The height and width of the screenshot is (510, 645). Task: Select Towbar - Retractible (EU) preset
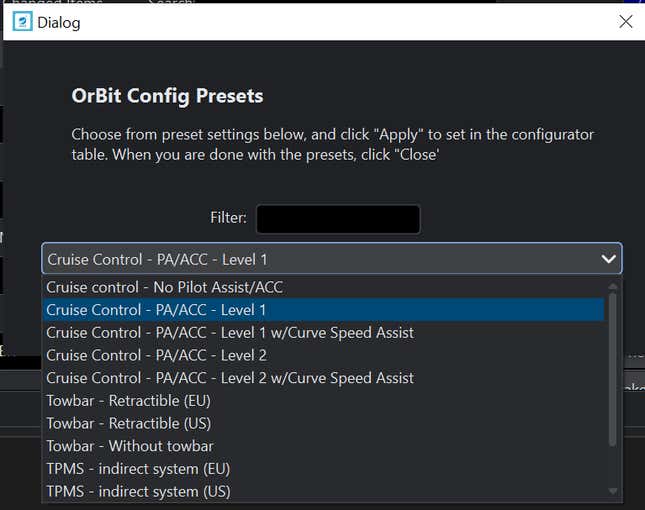[x=128, y=401]
